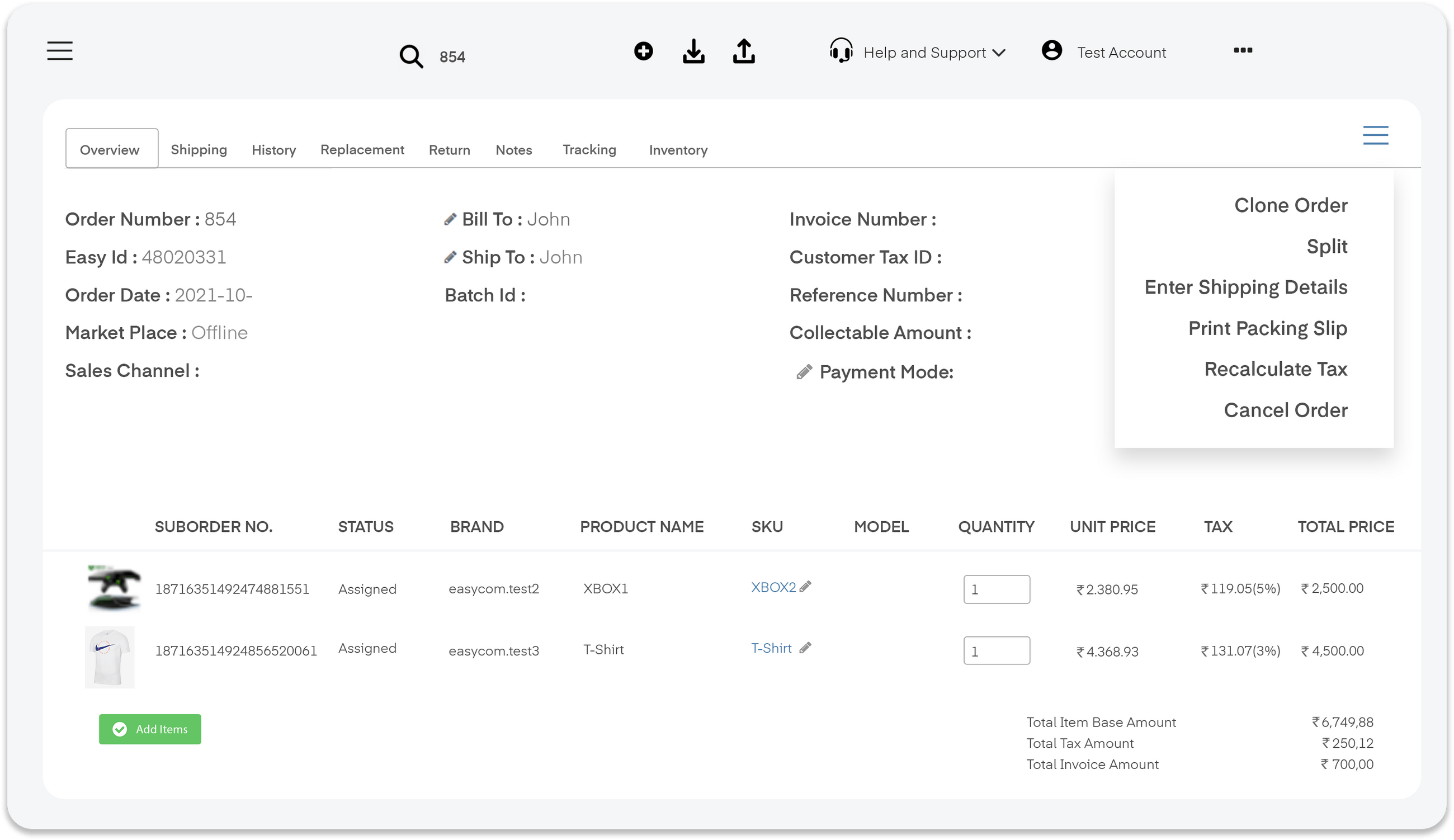Open the order actions hamburger menu

(x=1376, y=134)
